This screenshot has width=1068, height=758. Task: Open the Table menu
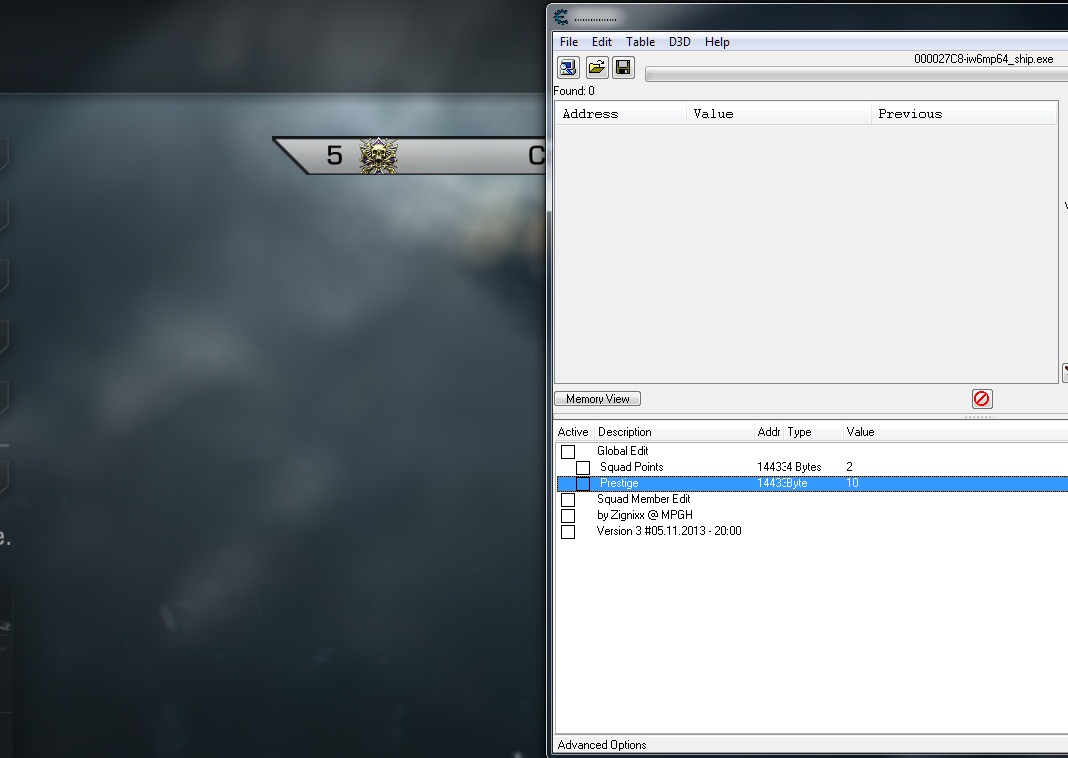(640, 42)
